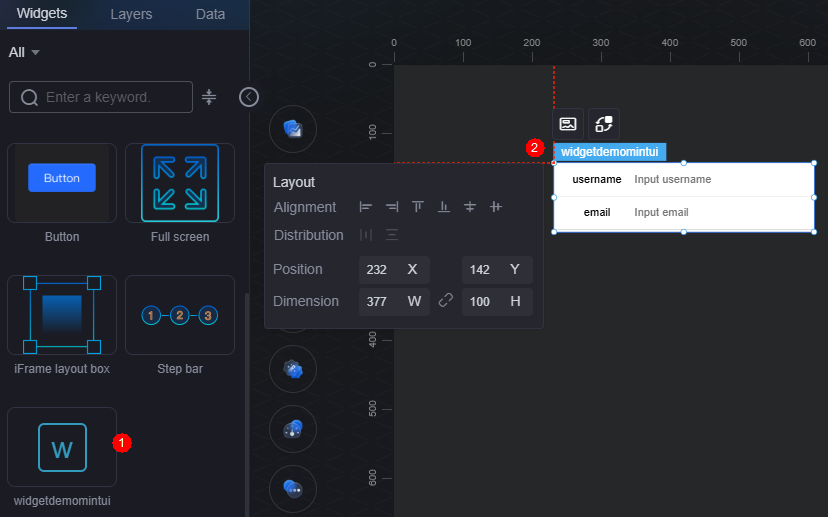Toggle the aspect ratio link icon
The width and height of the screenshot is (828, 517).
[x=446, y=300]
